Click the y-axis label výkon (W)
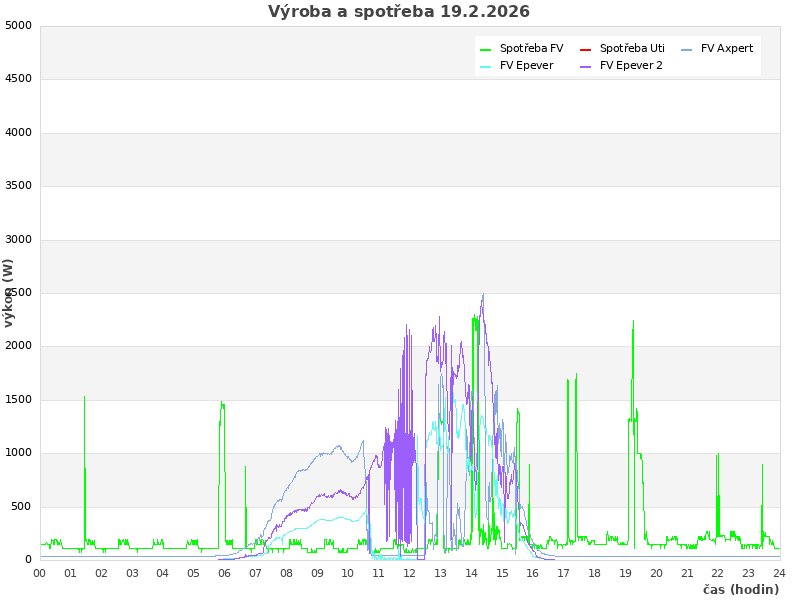The width and height of the screenshot is (800, 600). point(9,292)
